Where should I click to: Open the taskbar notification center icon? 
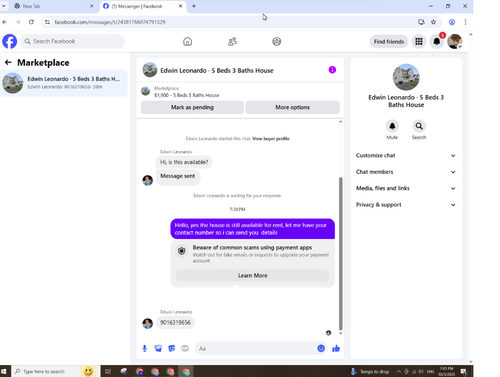click(x=463, y=371)
